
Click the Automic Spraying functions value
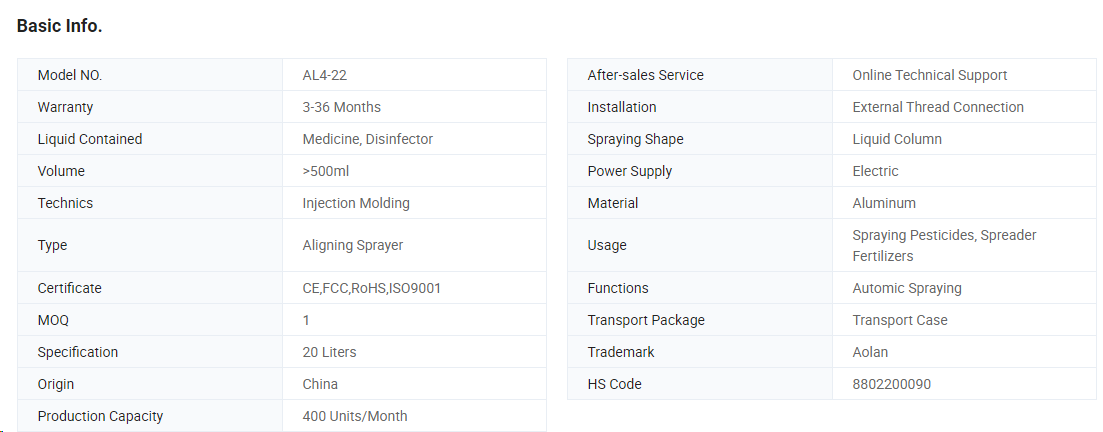point(906,288)
